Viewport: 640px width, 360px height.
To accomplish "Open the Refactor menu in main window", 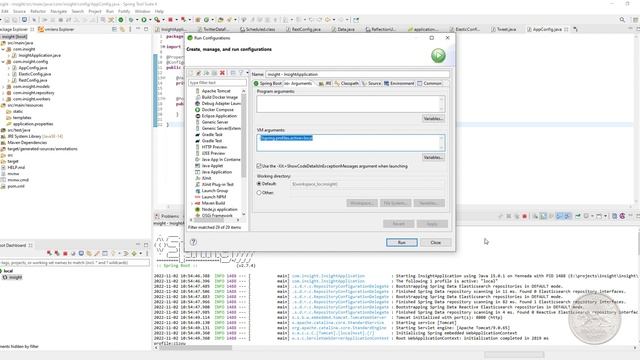I will [38, 11].
